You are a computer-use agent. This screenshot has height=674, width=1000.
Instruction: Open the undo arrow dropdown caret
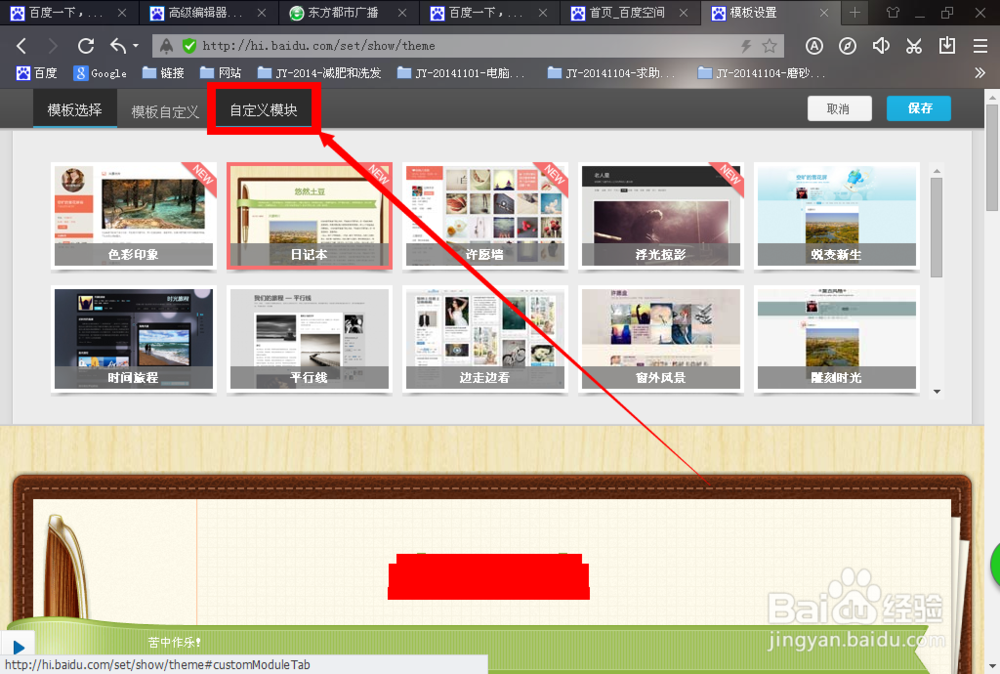136,46
